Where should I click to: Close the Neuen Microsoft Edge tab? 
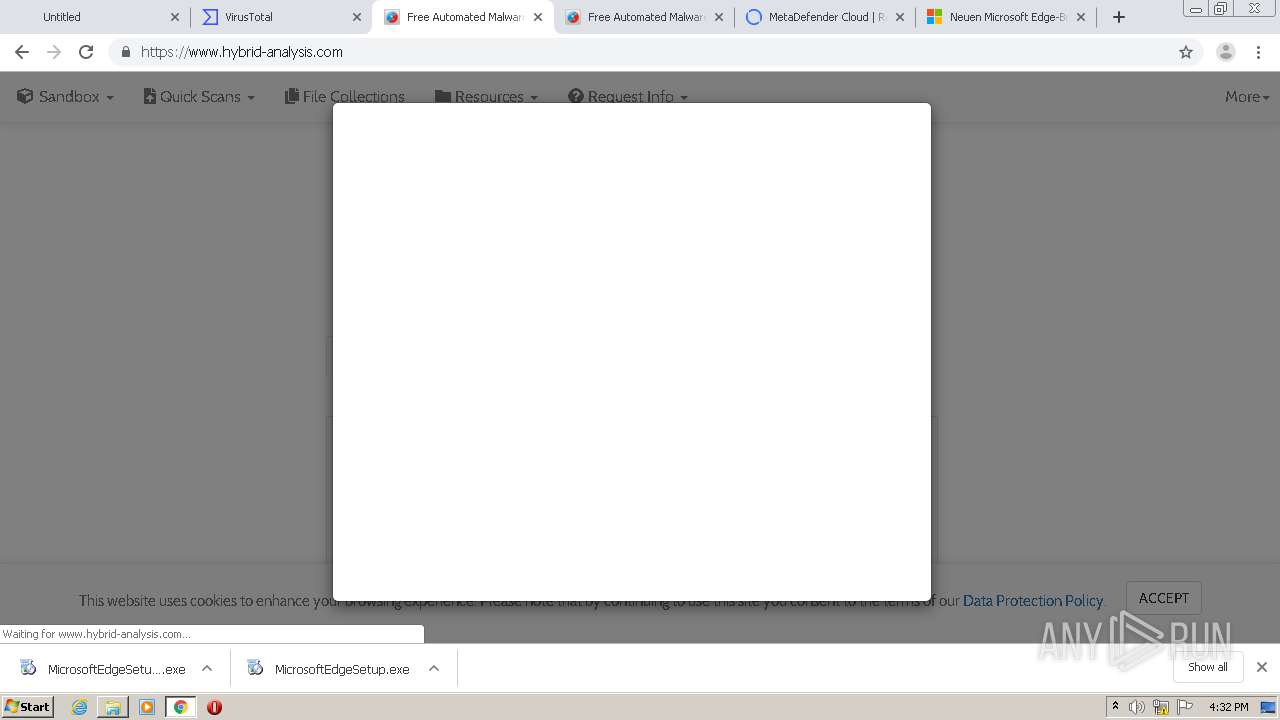[x=1081, y=17]
